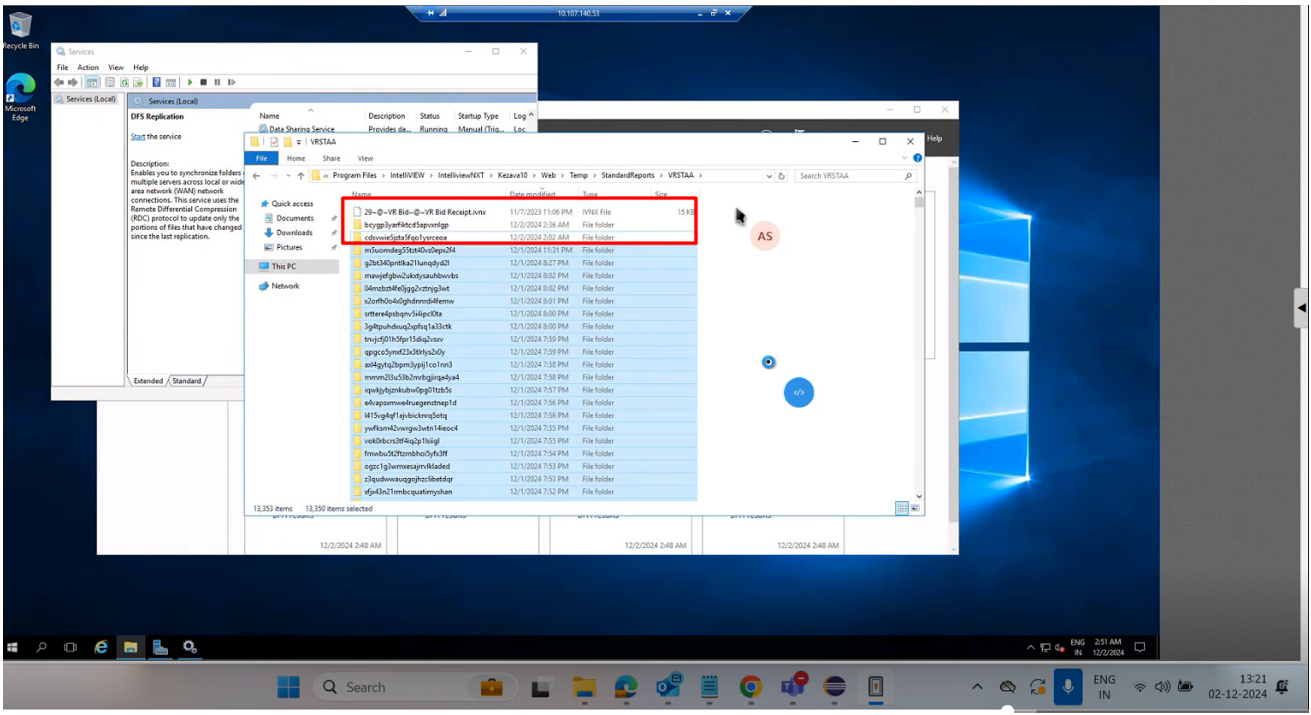The height and width of the screenshot is (715, 1311).
Task: Select This PC in navigation pane
Action: tap(284, 266)
